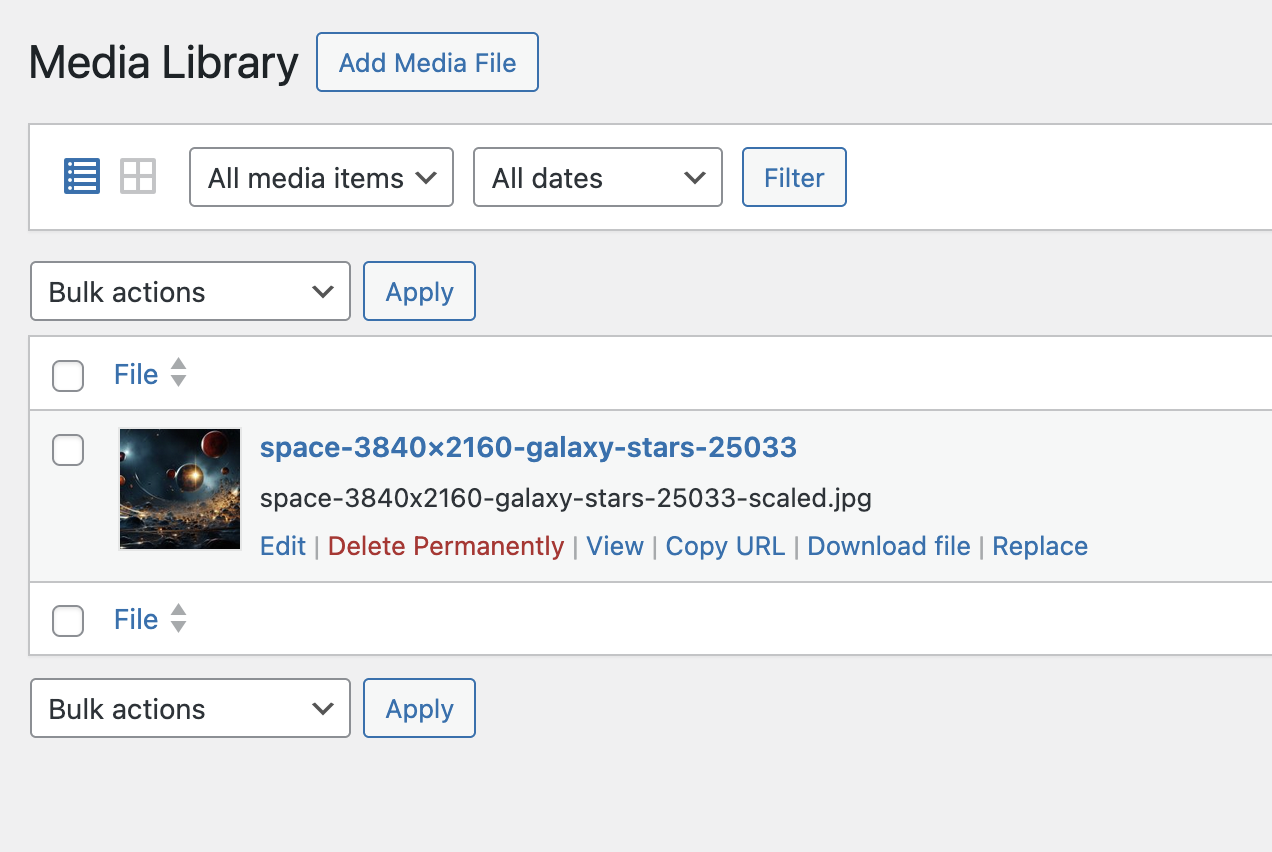The image size is (1272, 852).
Task: Open the space galaxy image thumbnail
Action: pos(180,489)
